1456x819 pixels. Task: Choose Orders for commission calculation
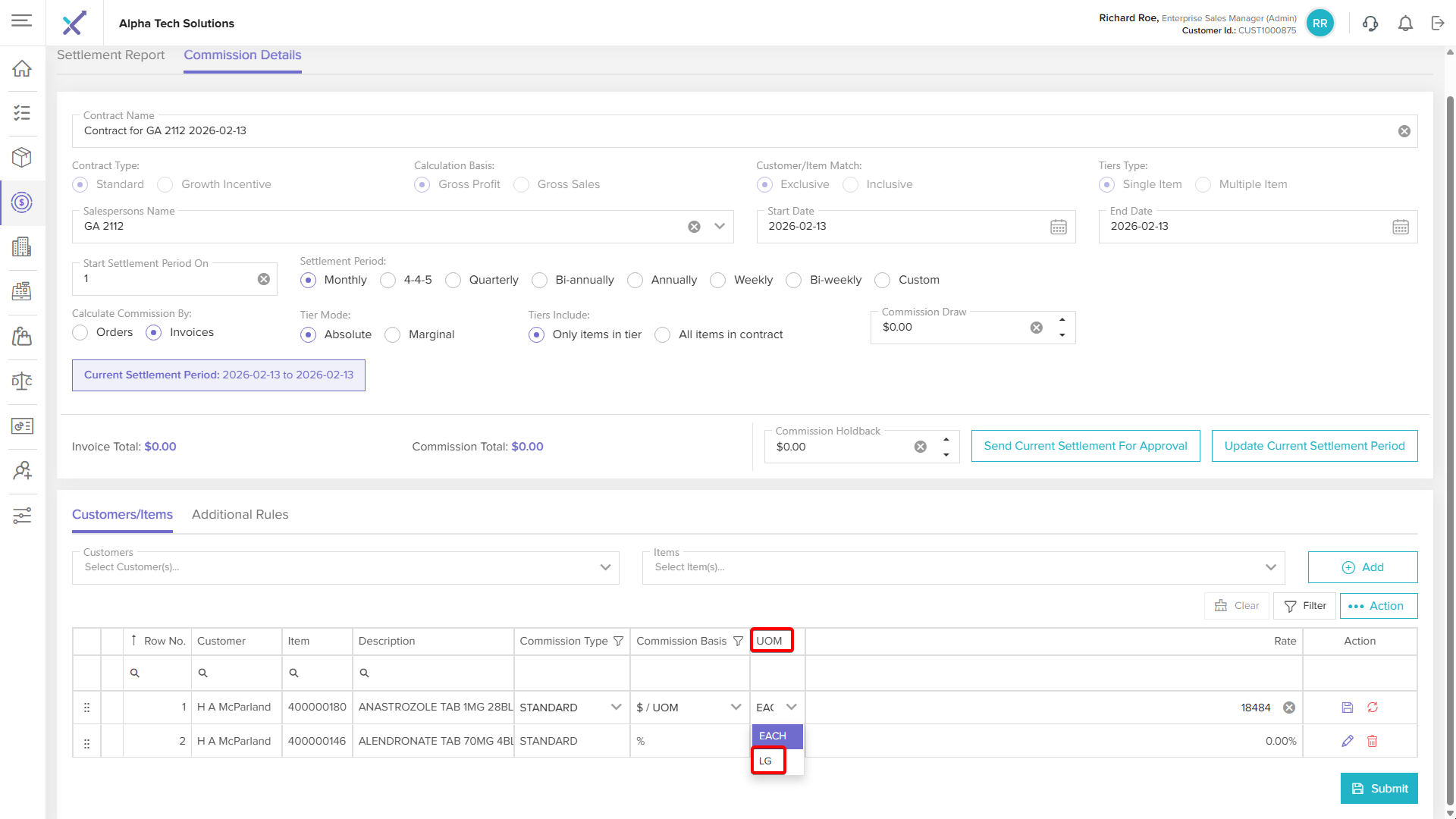click(80, 333)
